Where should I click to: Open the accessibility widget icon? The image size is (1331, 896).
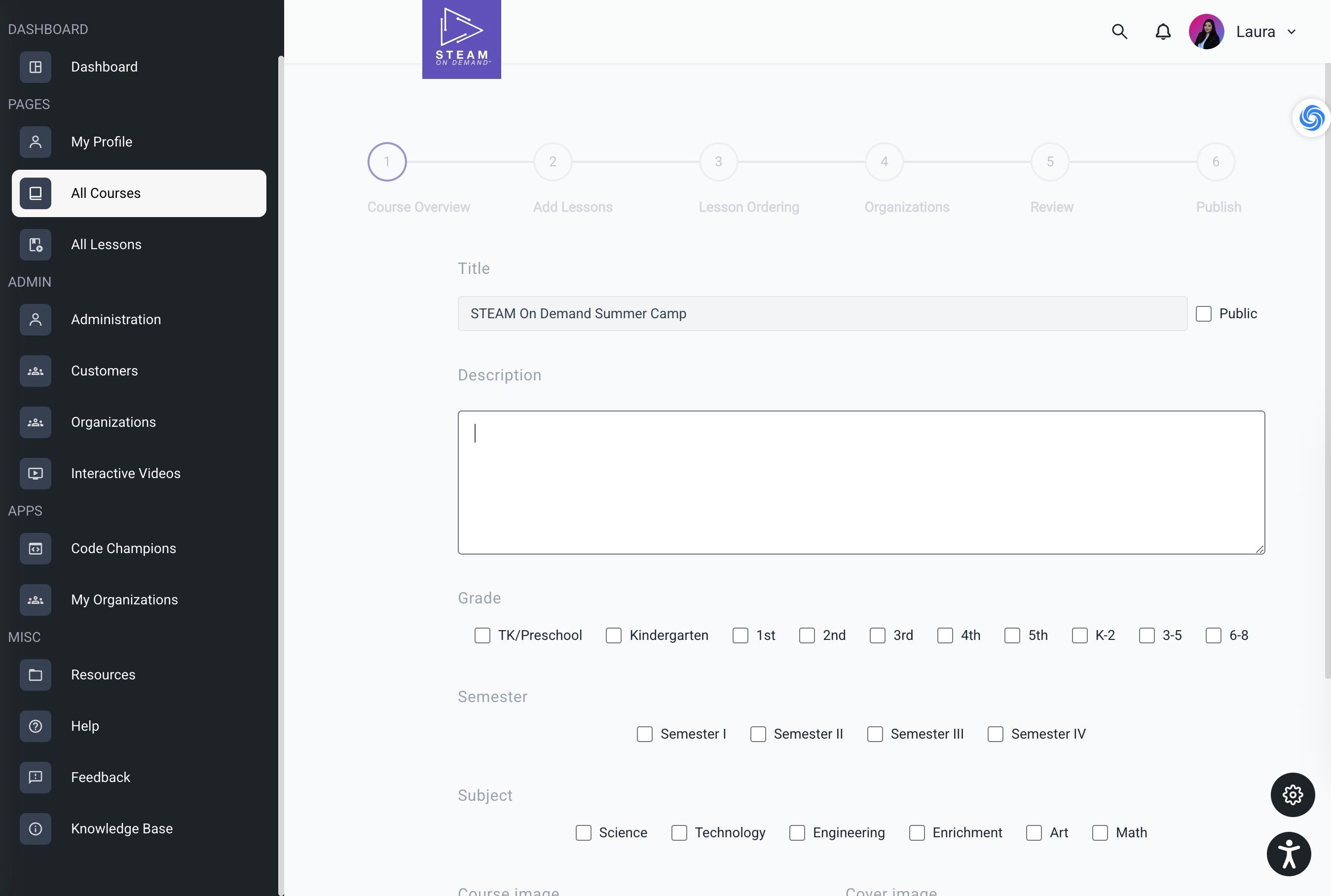pos(1289,854)
